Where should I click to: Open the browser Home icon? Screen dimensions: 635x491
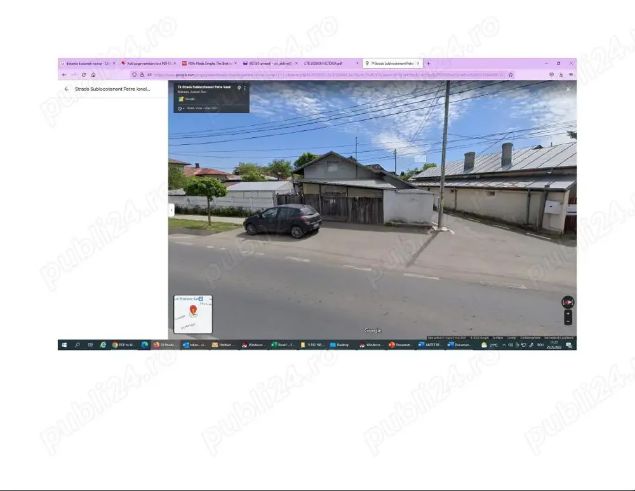[x=93, y=75]
